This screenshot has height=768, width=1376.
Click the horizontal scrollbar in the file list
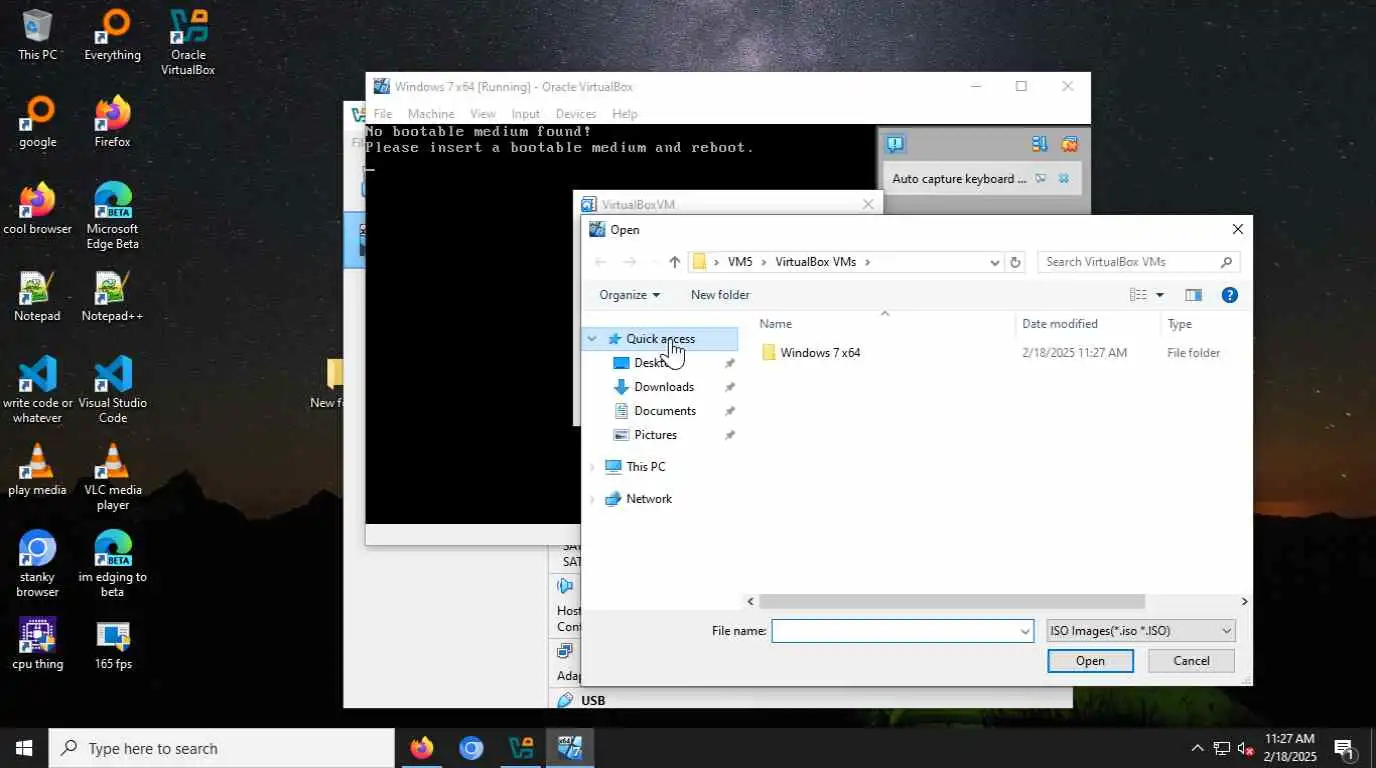[x=951, y=602]
